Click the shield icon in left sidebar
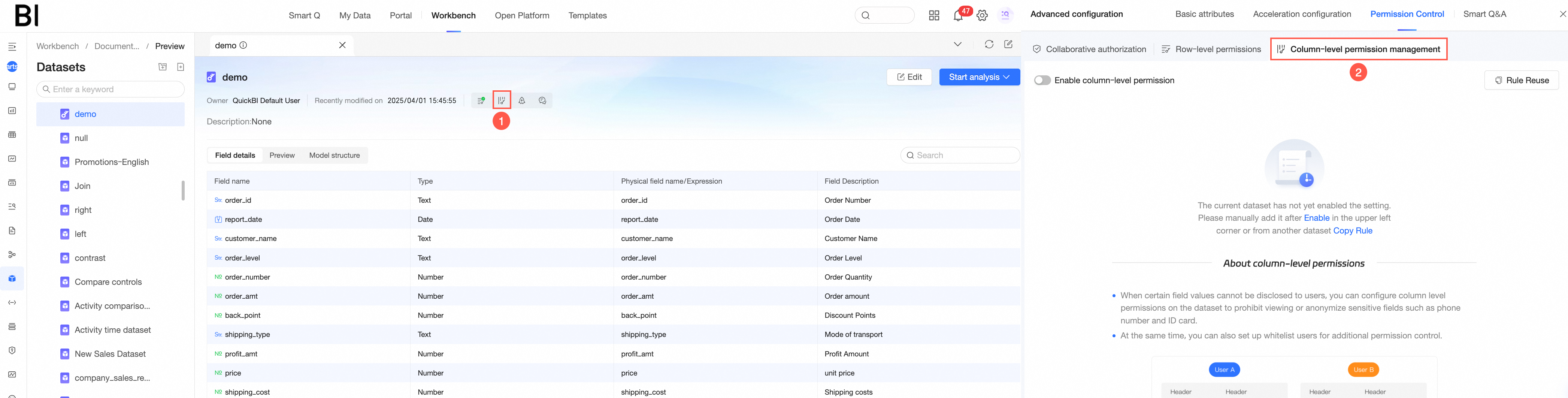 point(12,350)
